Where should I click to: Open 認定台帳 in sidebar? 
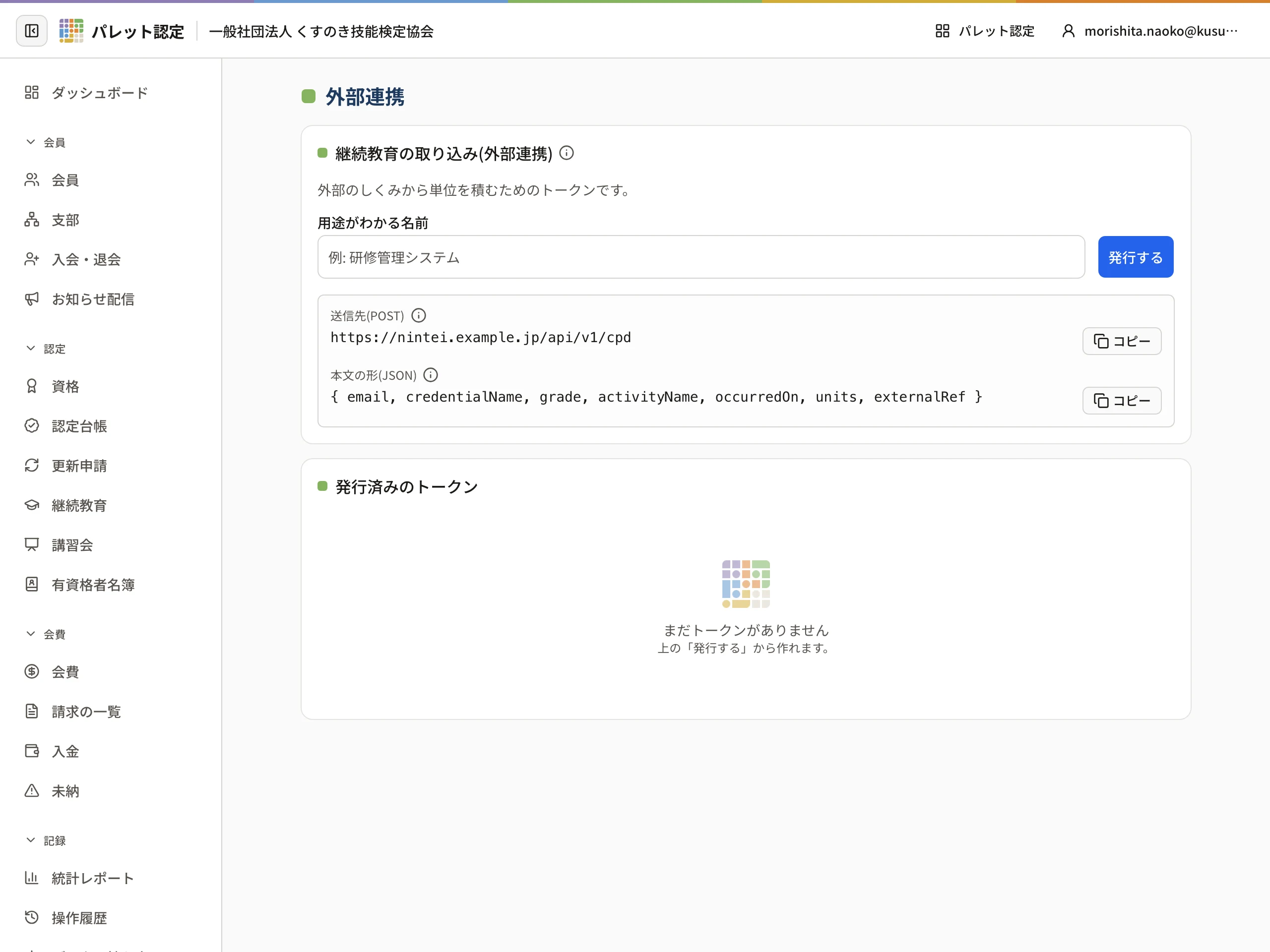click(x=111, y=426)
